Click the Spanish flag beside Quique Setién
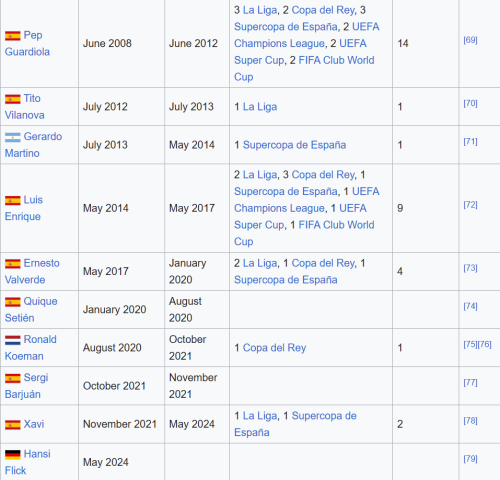The width and height of the screenshot is (500, 480). coord(13,302)
